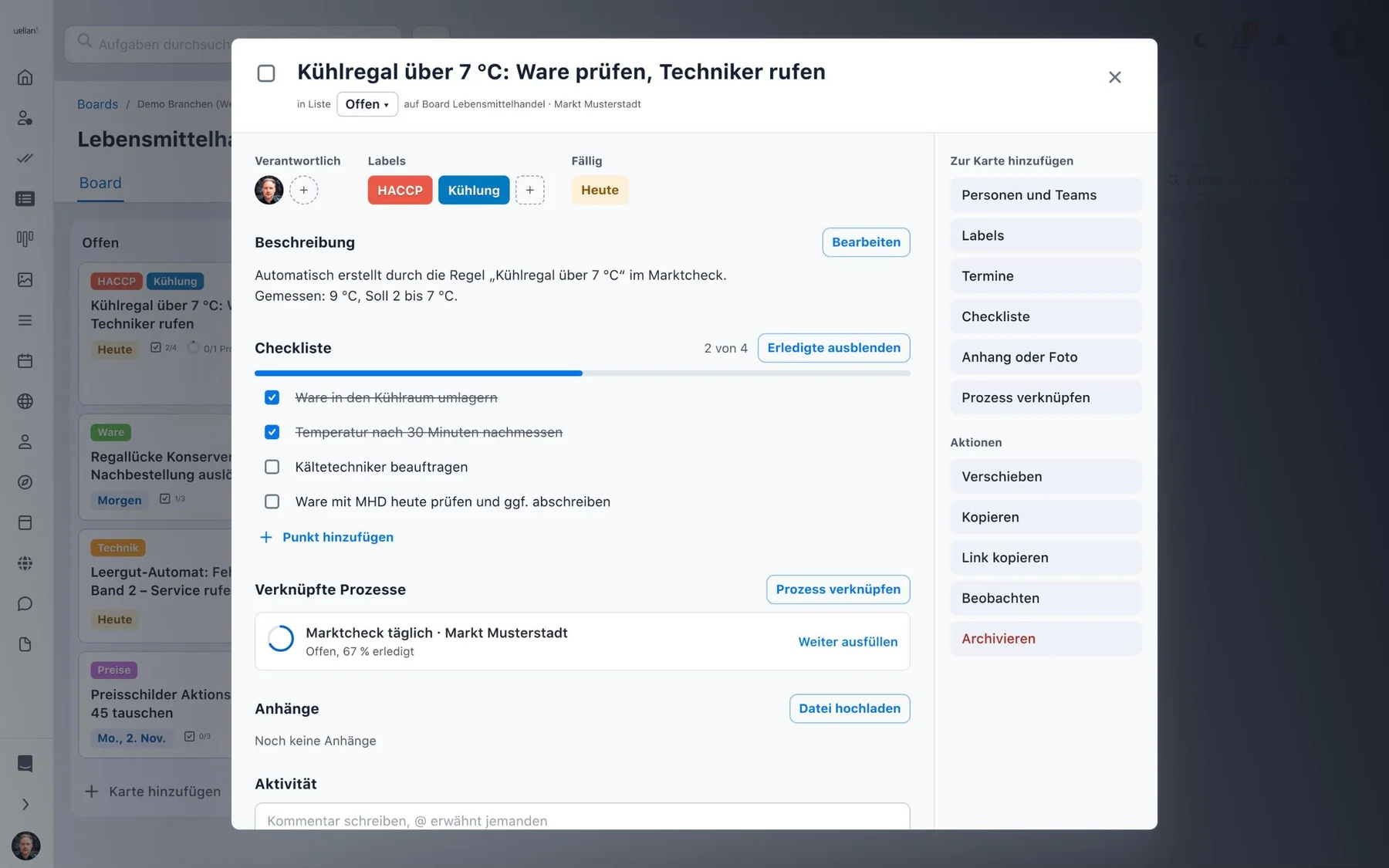The height and width of the screenshot is (868, 1389).
Task: Switch to the Board tab
Action: [100, 183]
